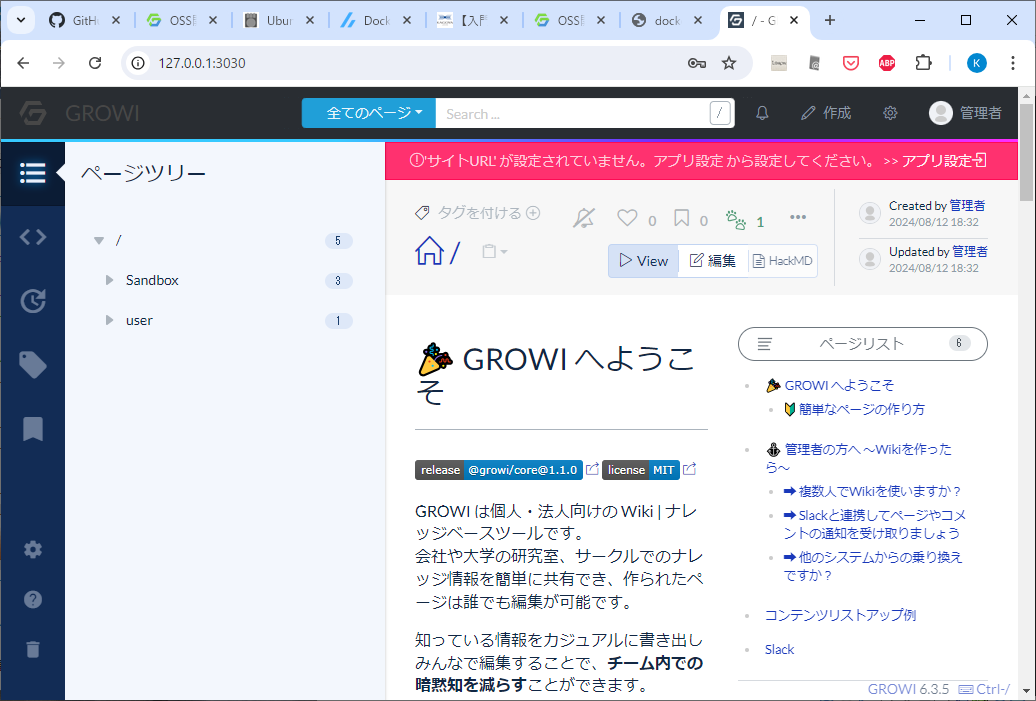Screen dimensions: 1036x701
Task: Click the 作成 pencil icon to create a page
Action: click(x=813, y=113)
